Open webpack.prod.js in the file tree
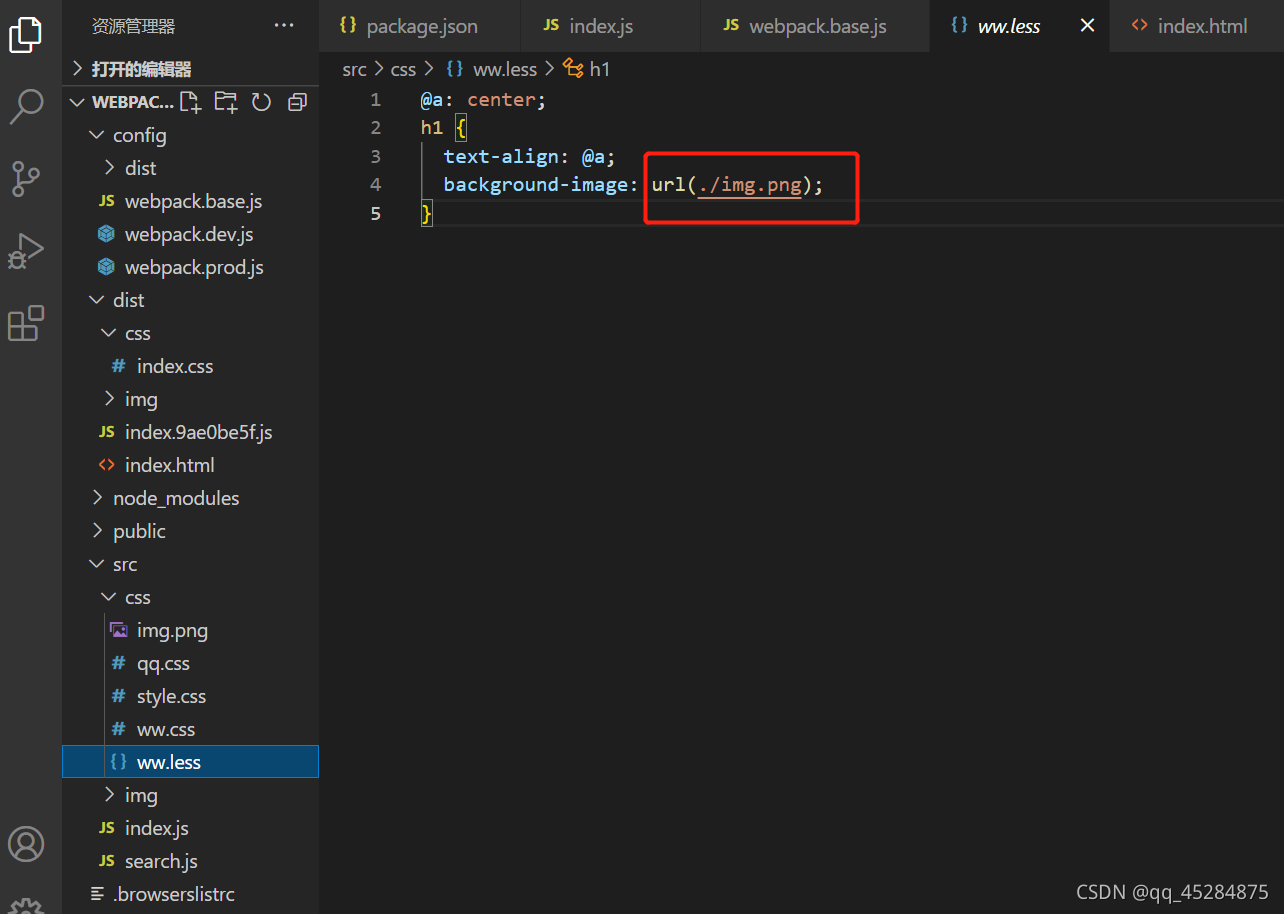 [190, 267]
